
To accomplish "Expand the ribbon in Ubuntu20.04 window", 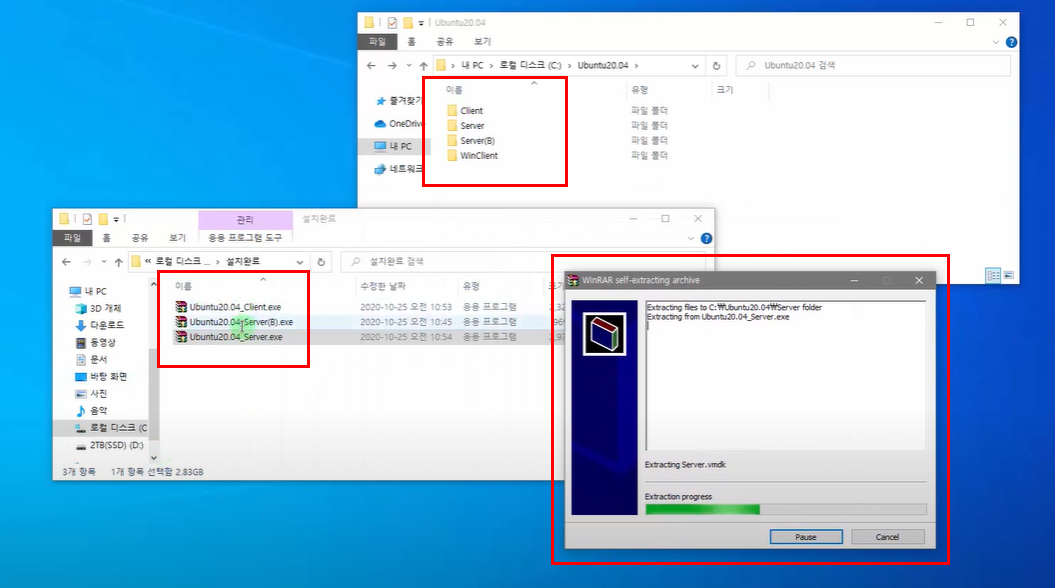I will (x=996, y=42).
